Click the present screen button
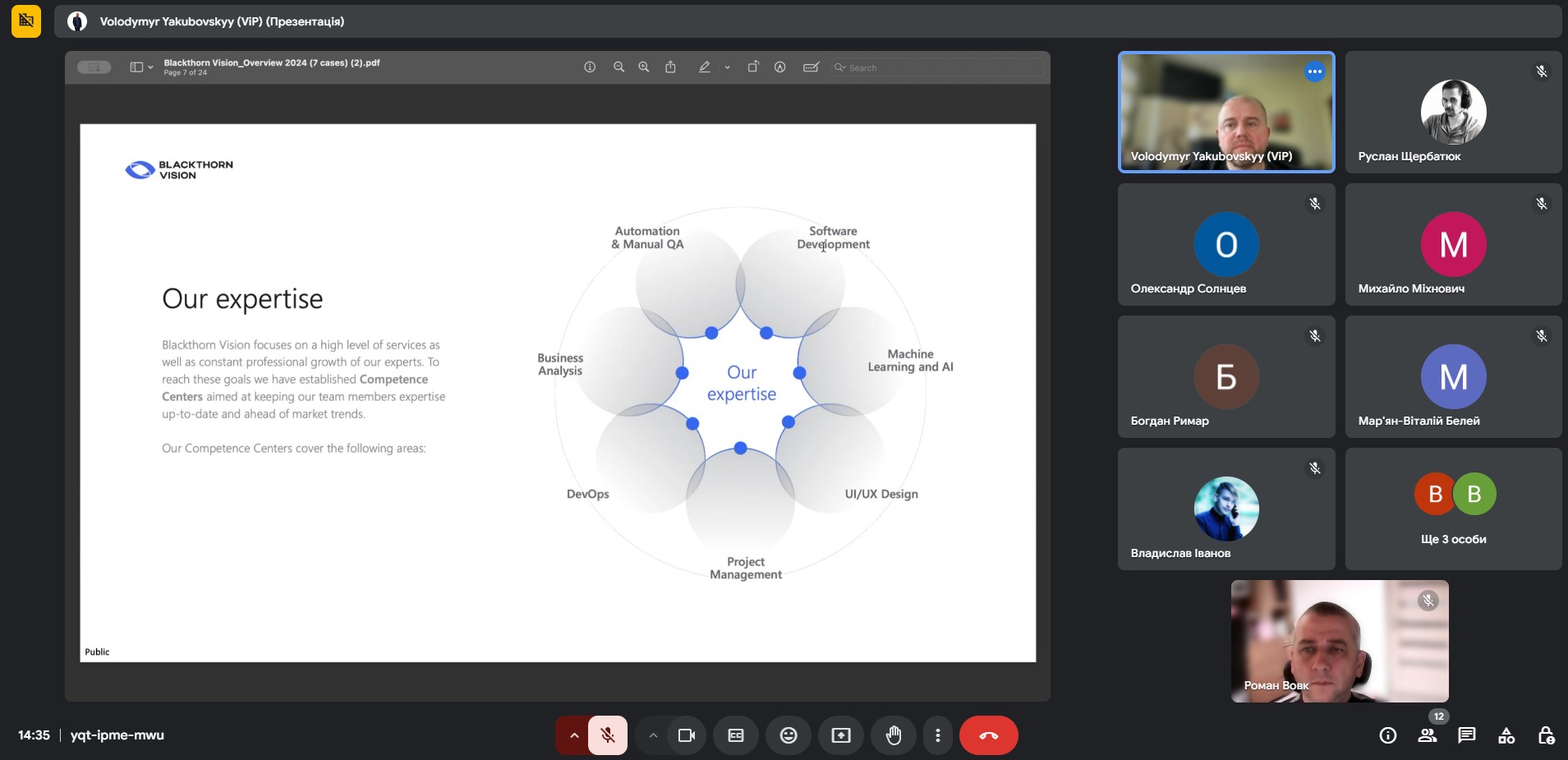The height and width of the screenshot is (760, 1568). 841,735
